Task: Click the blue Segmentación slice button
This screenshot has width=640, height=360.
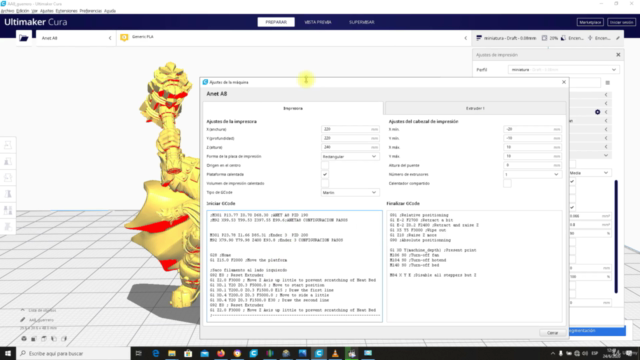Action: 596,331
